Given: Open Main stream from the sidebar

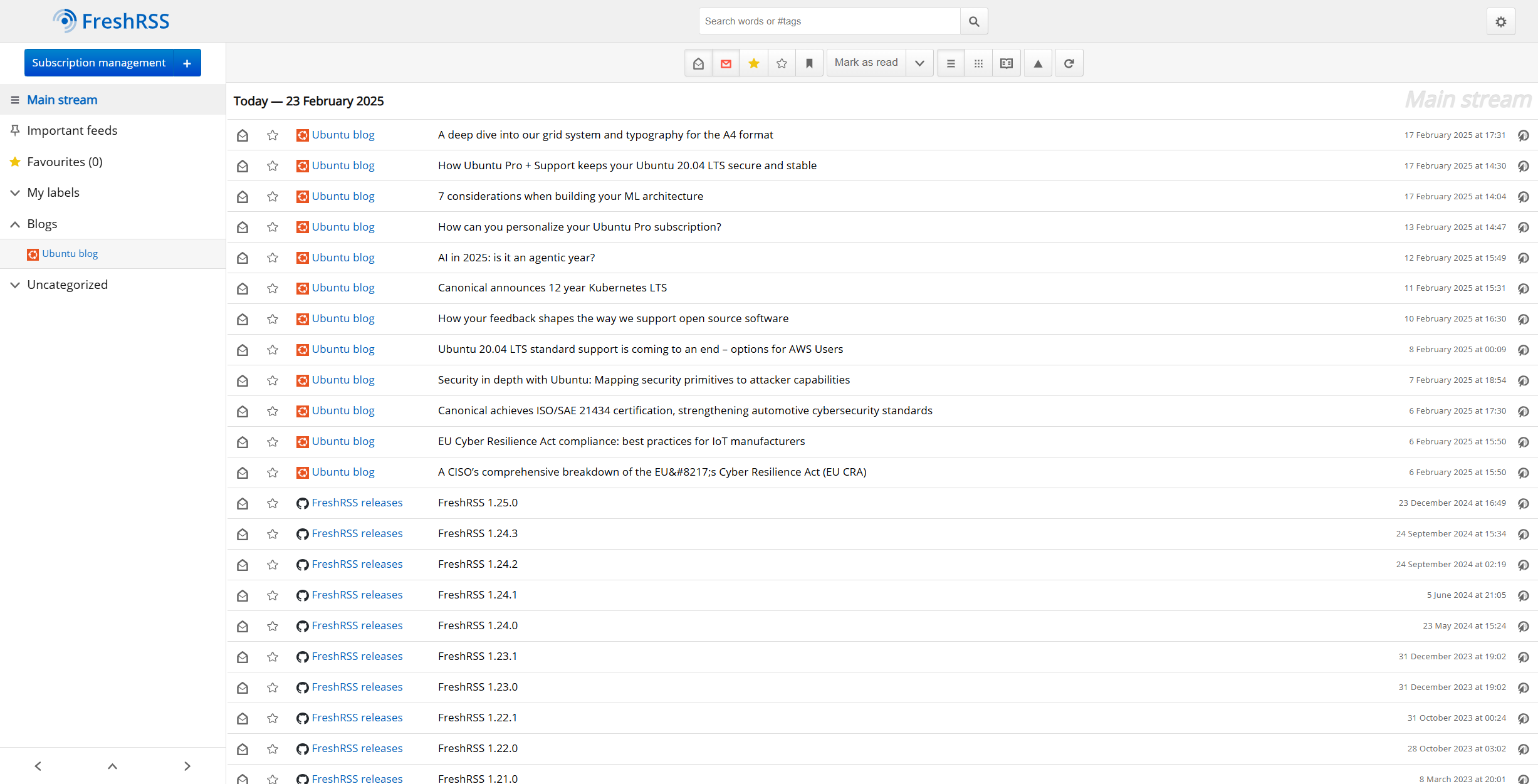Looking at the screenshot, I should tap(62, 100).
